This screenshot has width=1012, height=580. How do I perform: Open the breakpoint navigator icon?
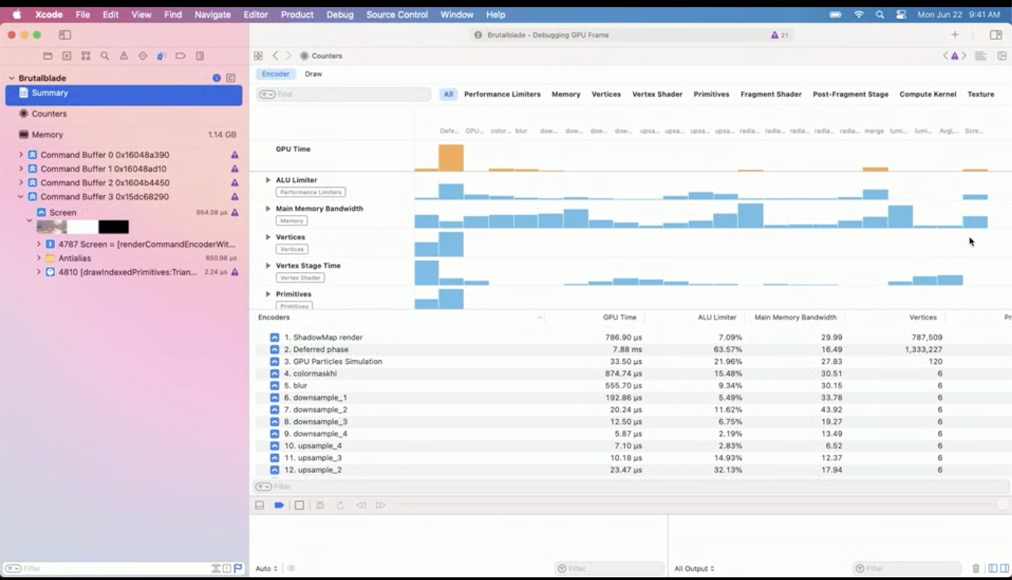pyautogui.click(x=181, y=56)
